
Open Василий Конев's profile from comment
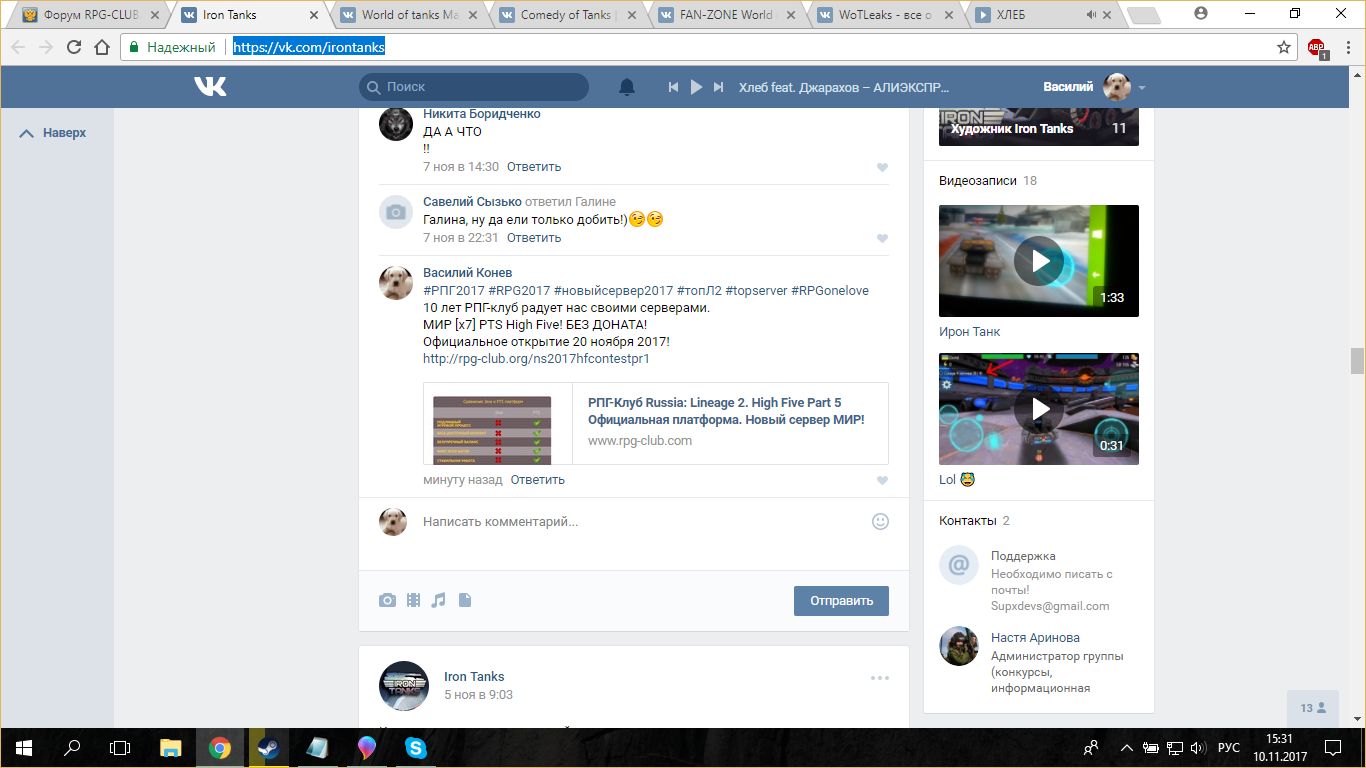tap(467, 272)
